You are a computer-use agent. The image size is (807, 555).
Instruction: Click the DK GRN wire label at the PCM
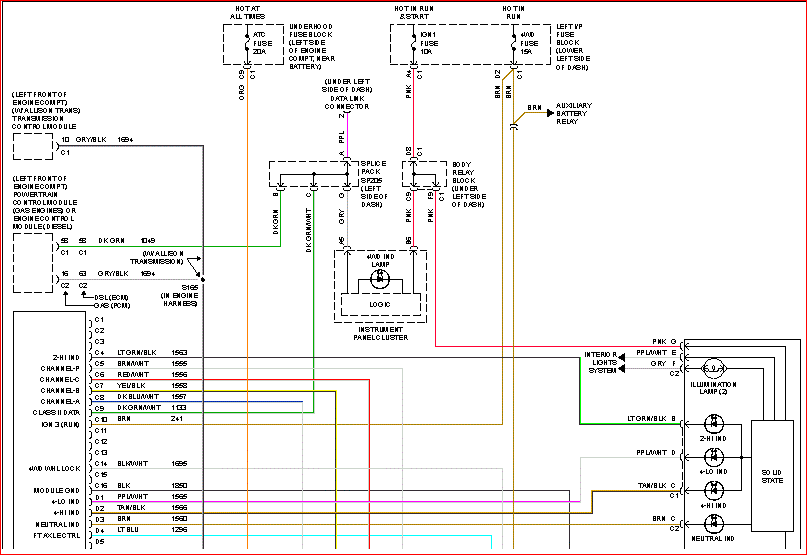[112, 240]
